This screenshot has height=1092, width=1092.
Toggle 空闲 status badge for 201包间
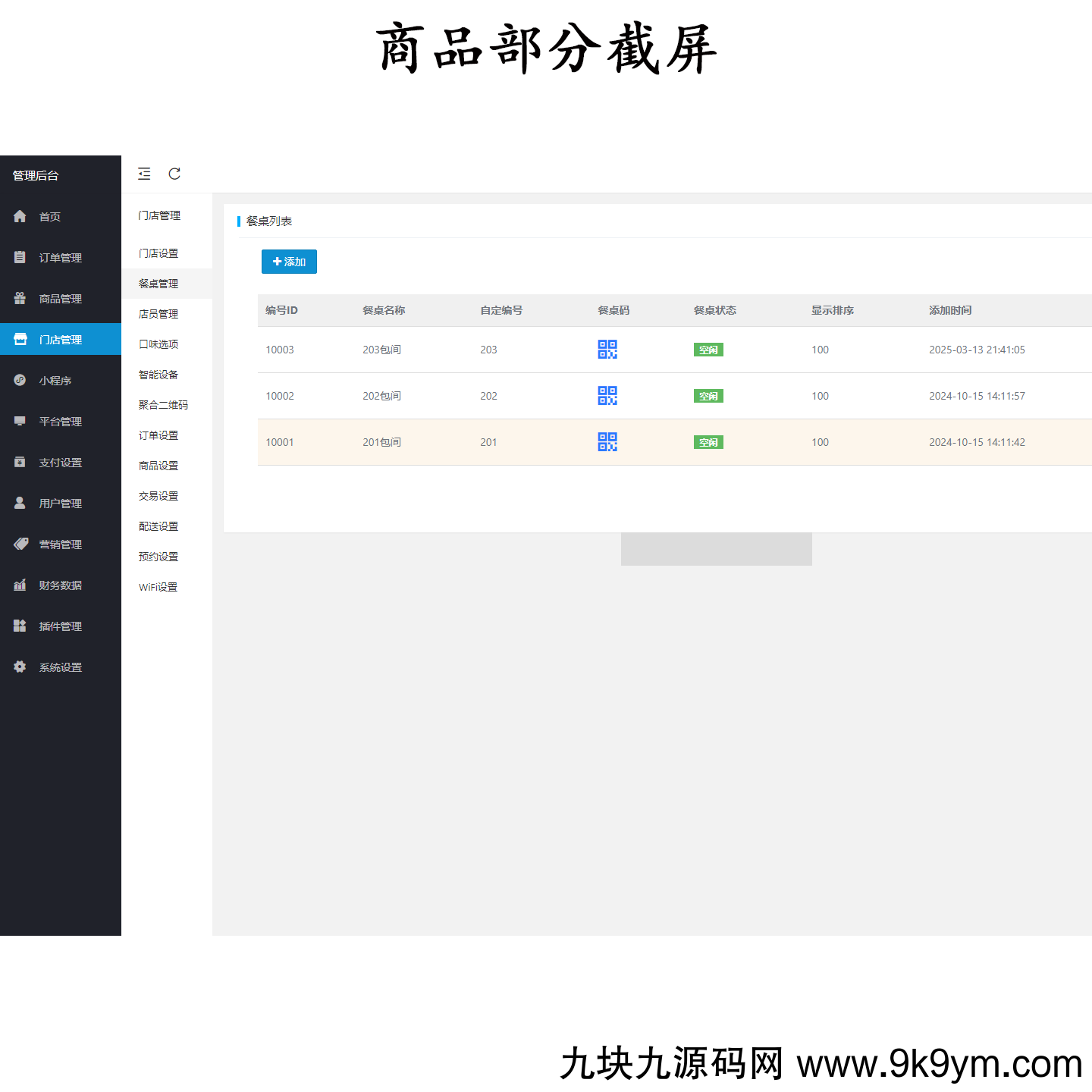[708, 442]
